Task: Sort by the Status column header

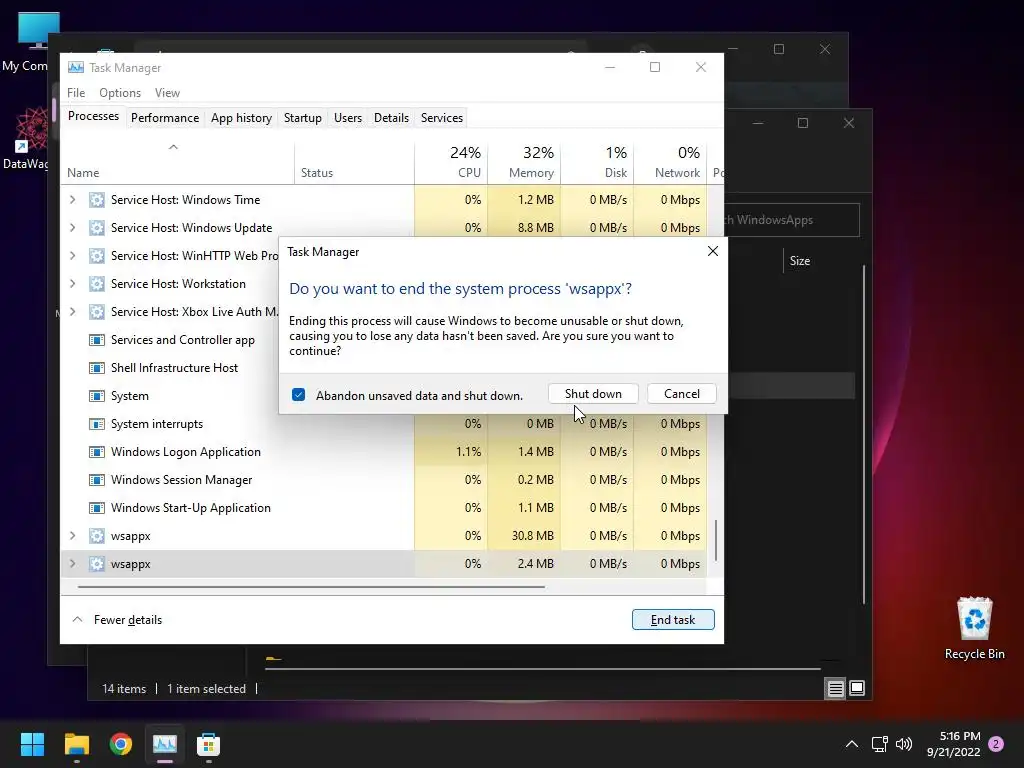Action: click(355, 162)
